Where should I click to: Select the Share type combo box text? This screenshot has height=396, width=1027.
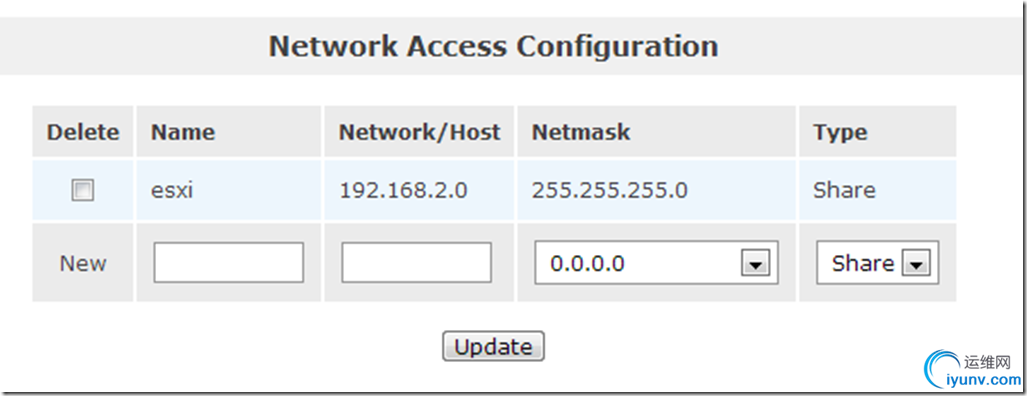pos(863,263)
